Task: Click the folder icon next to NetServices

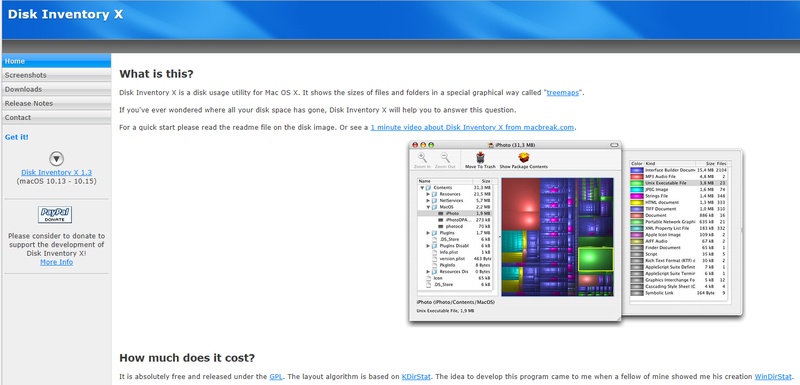Action: (434, 200)
